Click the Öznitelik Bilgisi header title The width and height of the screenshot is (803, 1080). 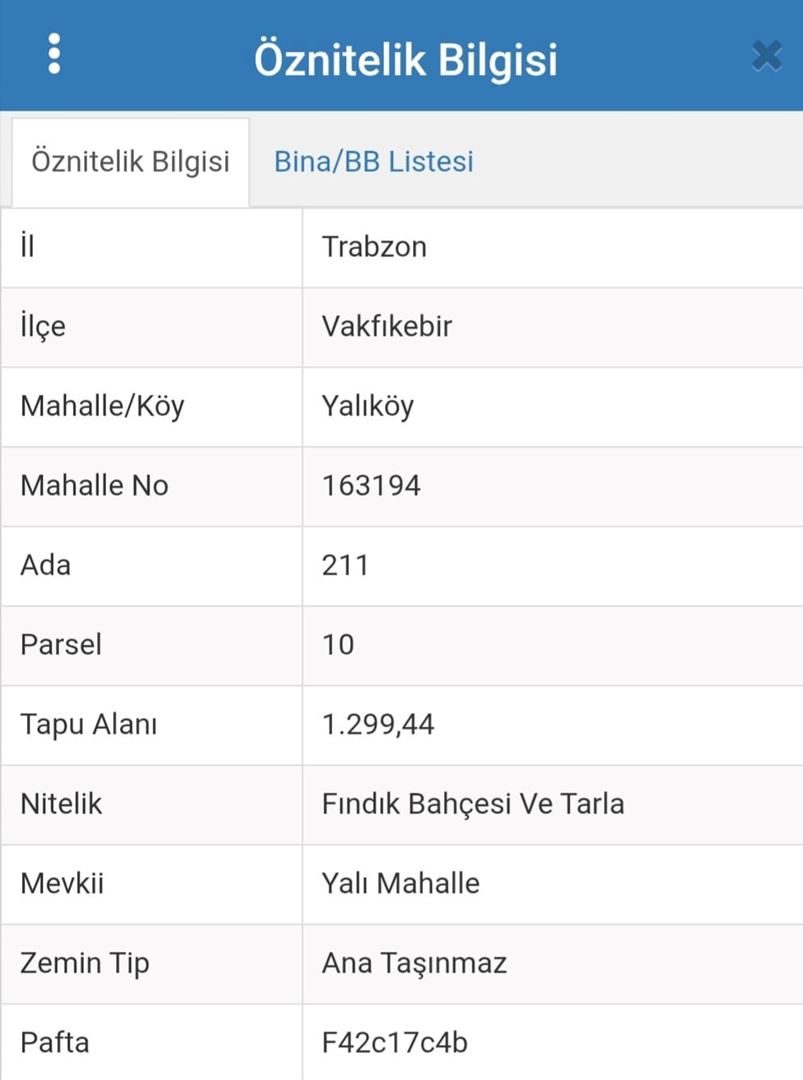point(405,59)
